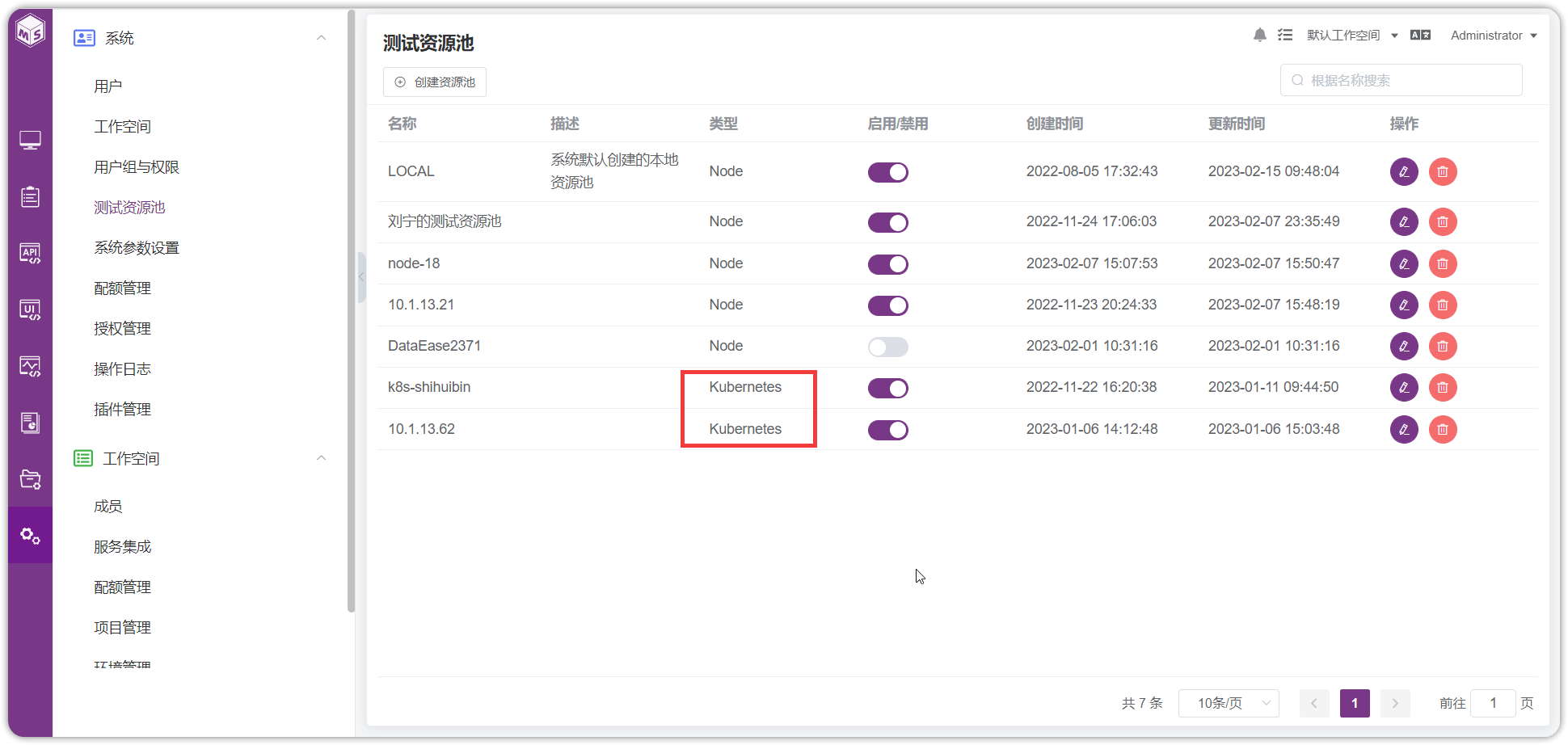
Task: Collapse the 系统 menu section
Action: (x=321, y=38)
